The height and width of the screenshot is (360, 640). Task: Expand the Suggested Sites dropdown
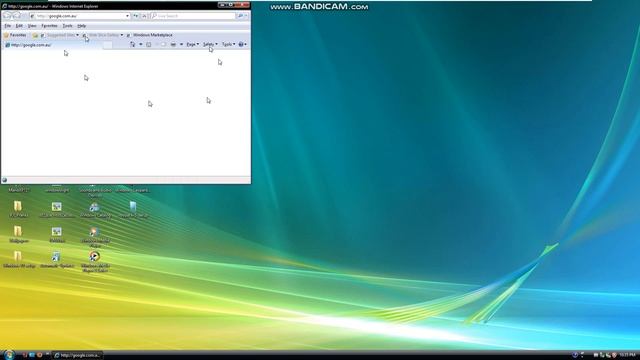78,35
